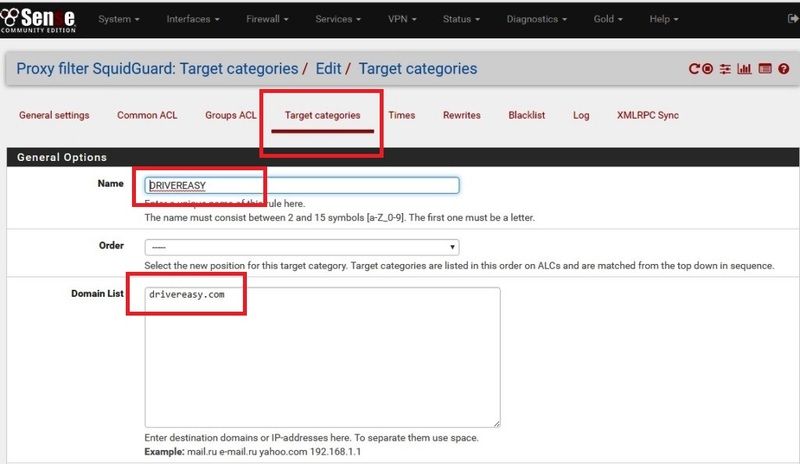The width and height of the screenshot is (800, 464).
Task: Click the stop service icon
Action: click(x=707, y=68)
